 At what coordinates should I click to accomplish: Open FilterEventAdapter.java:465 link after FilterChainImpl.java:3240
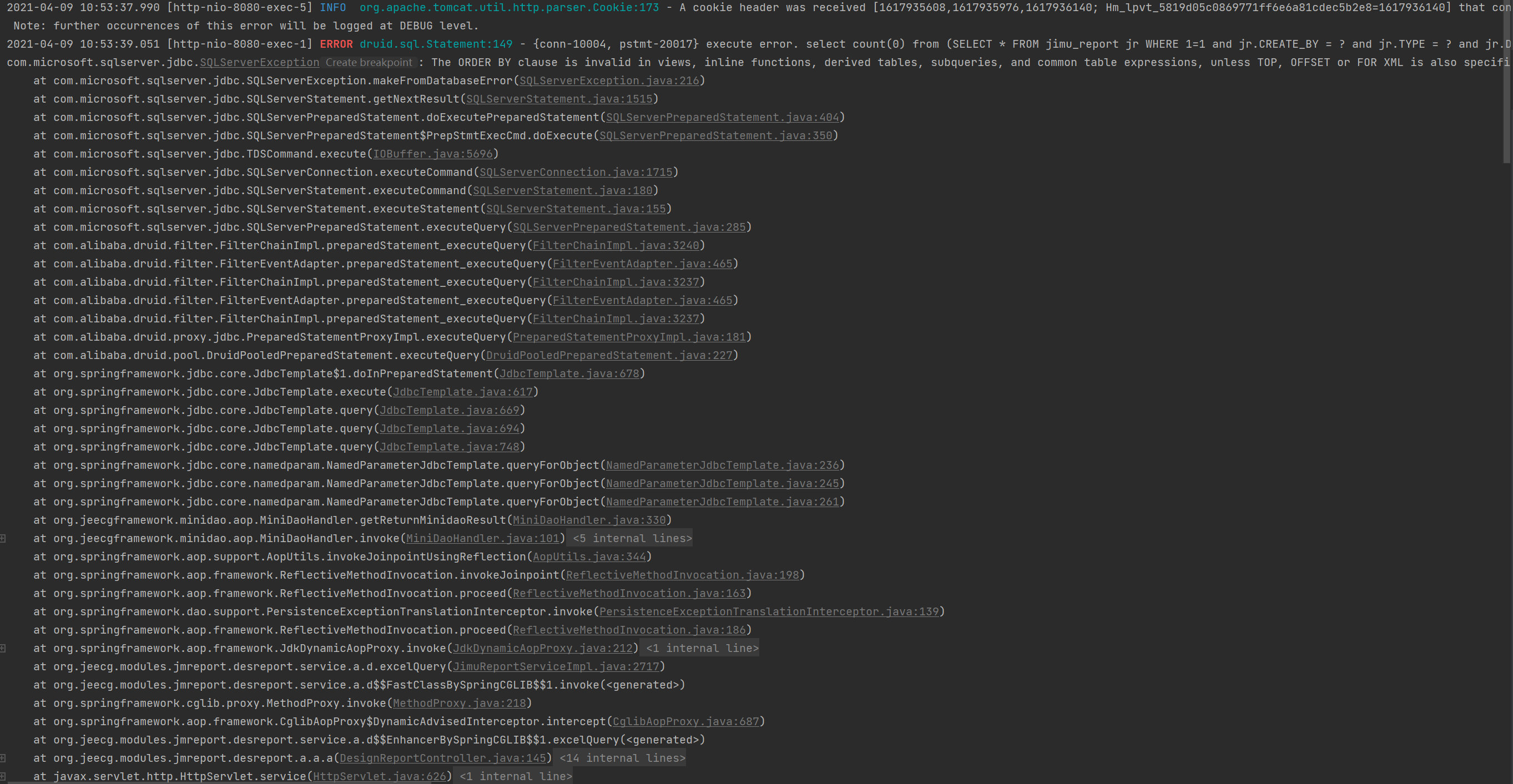tap(643, 264)
